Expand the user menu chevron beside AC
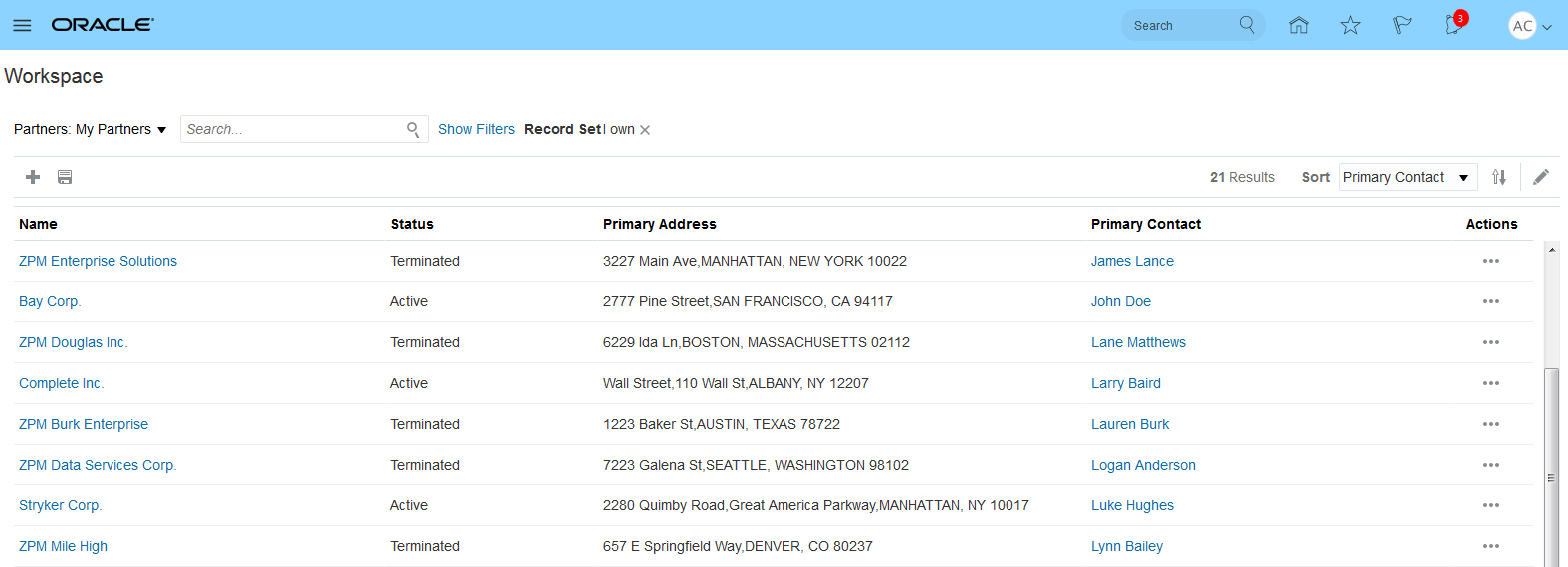 (1547, 27)
